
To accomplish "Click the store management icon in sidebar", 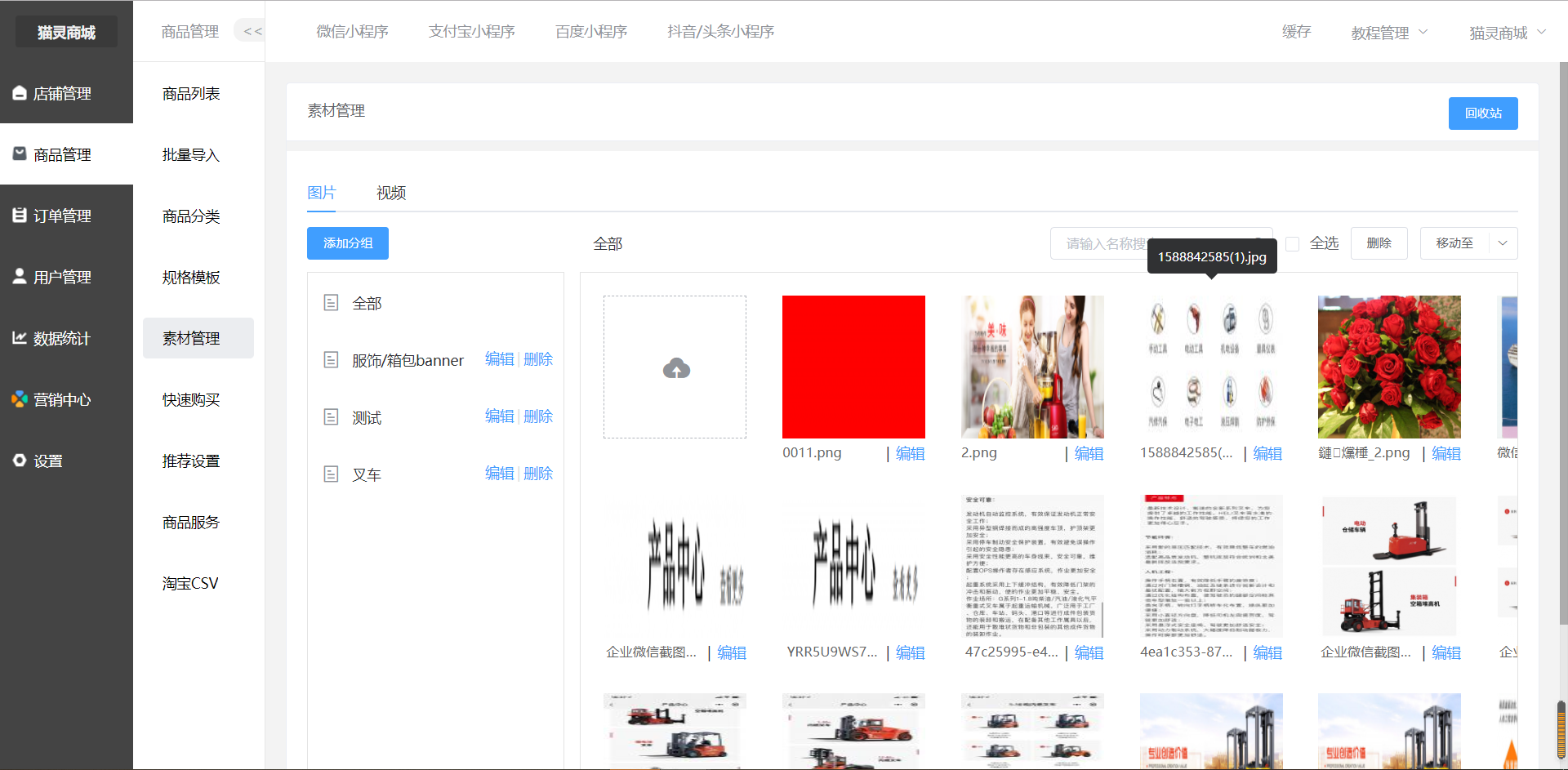I will (x=20, y=93).
